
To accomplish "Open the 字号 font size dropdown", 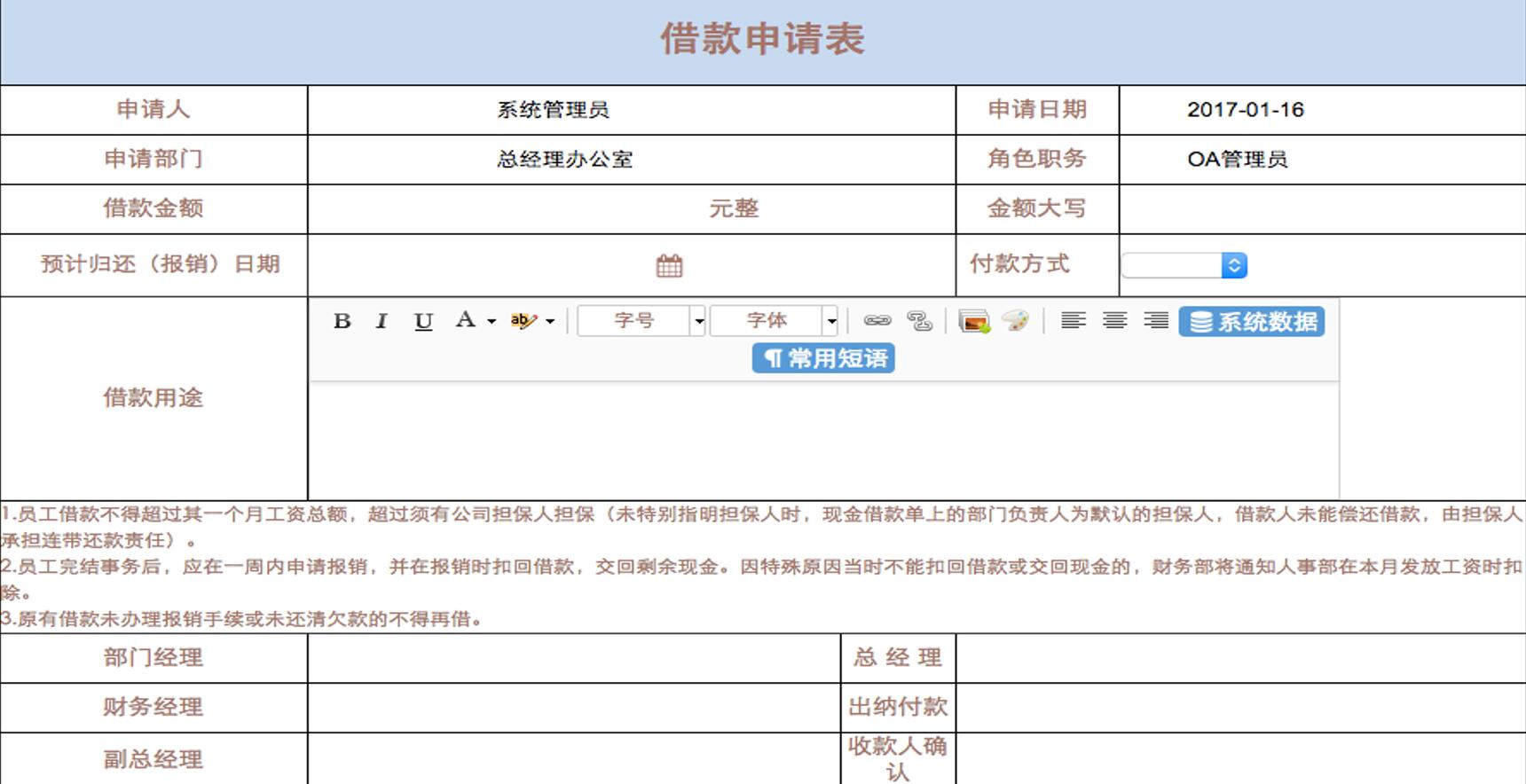I will pos(641,320).
